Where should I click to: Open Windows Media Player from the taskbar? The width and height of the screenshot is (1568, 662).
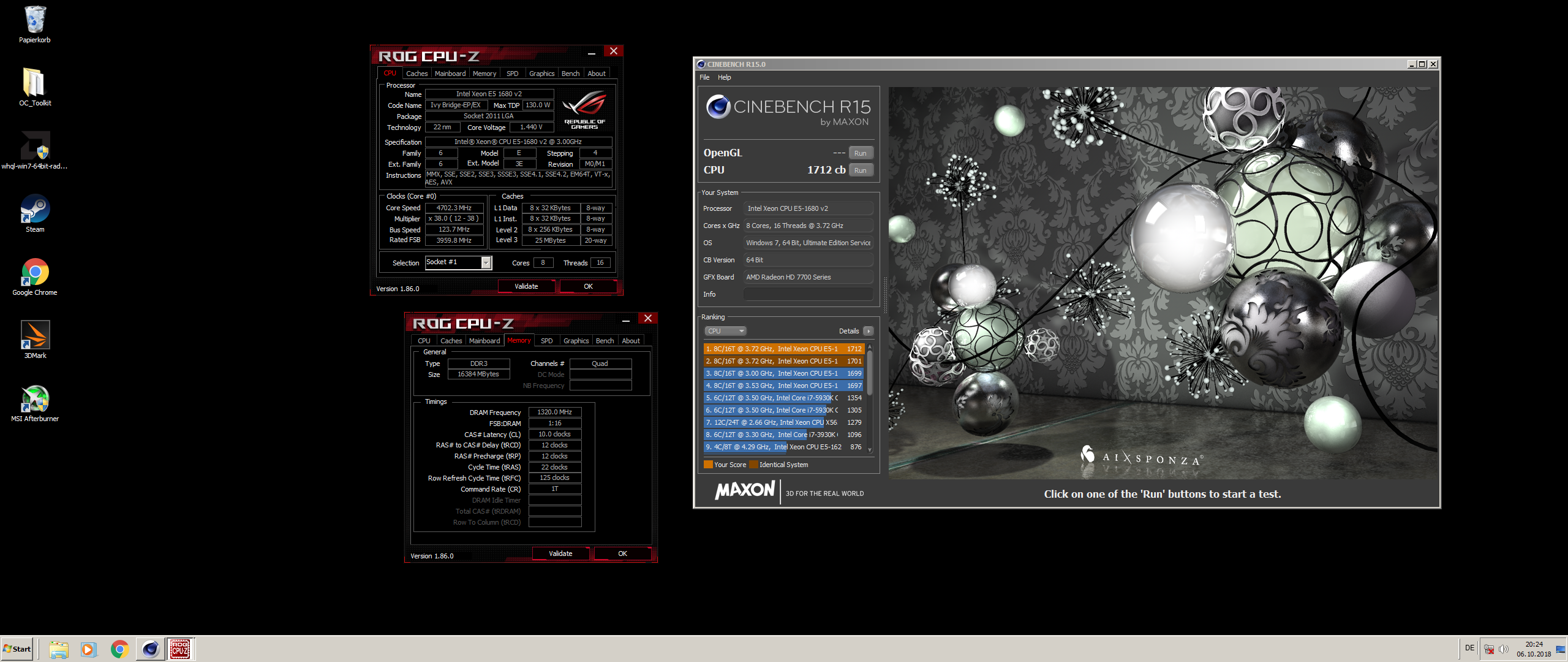(89, 649)
